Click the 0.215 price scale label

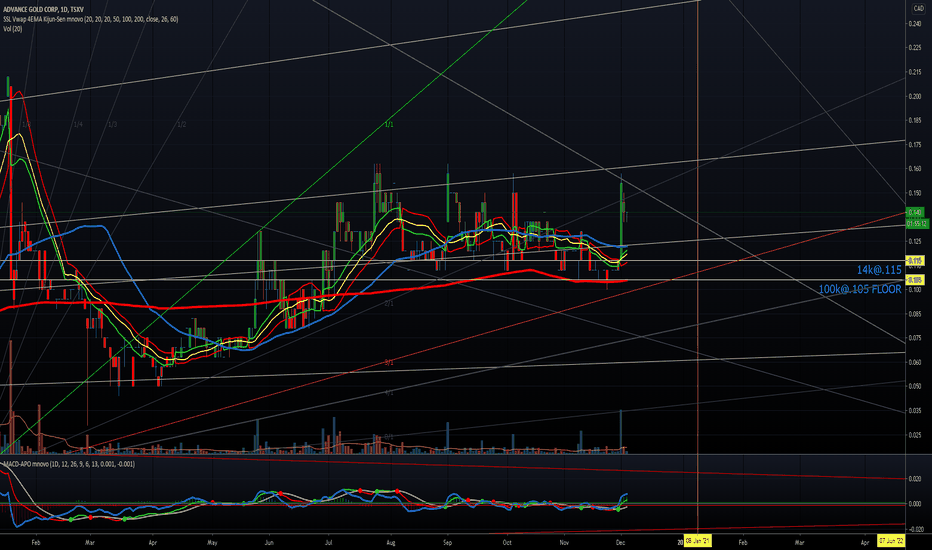[914, 72]
